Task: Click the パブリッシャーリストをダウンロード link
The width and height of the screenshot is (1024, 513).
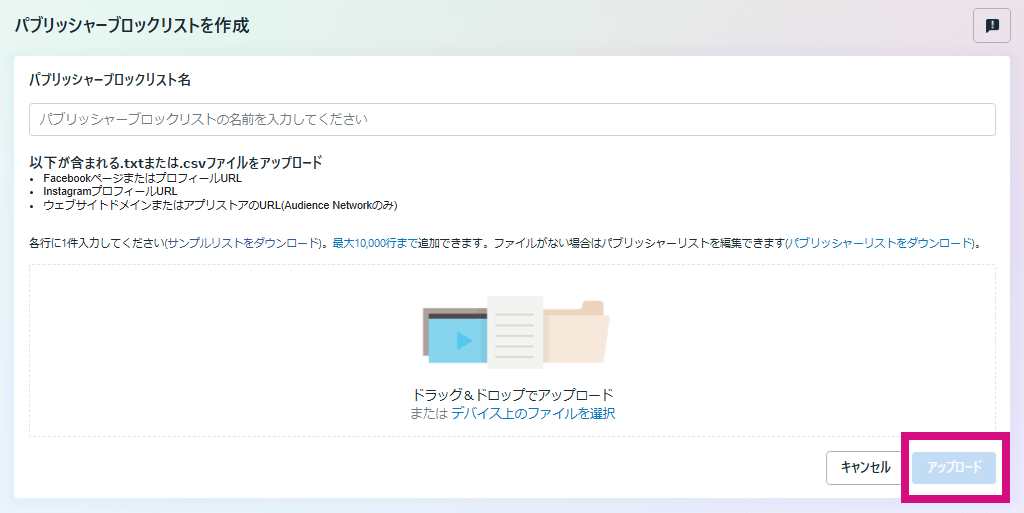Action: pos(880,243)
